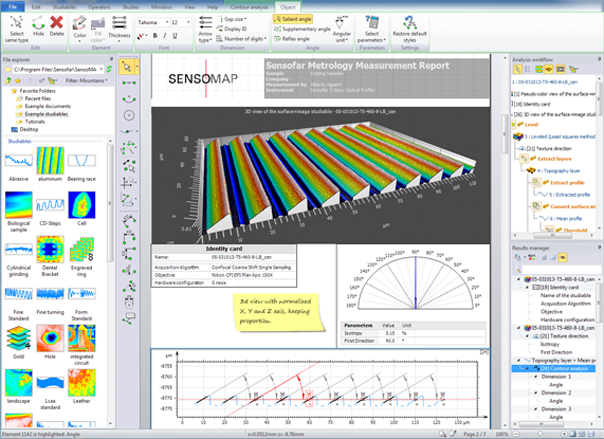The height and width of the screenshot is (439, 604).
Task: Click the zoom out minus icon in status bar
Action: pyautogui.click(x=516, y=434)
